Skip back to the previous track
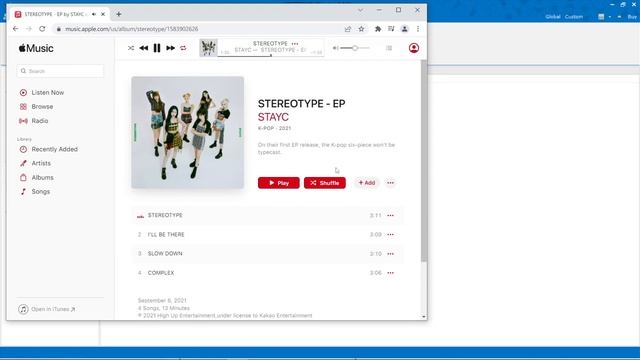 pyautogui.click(x=144, y=48)
